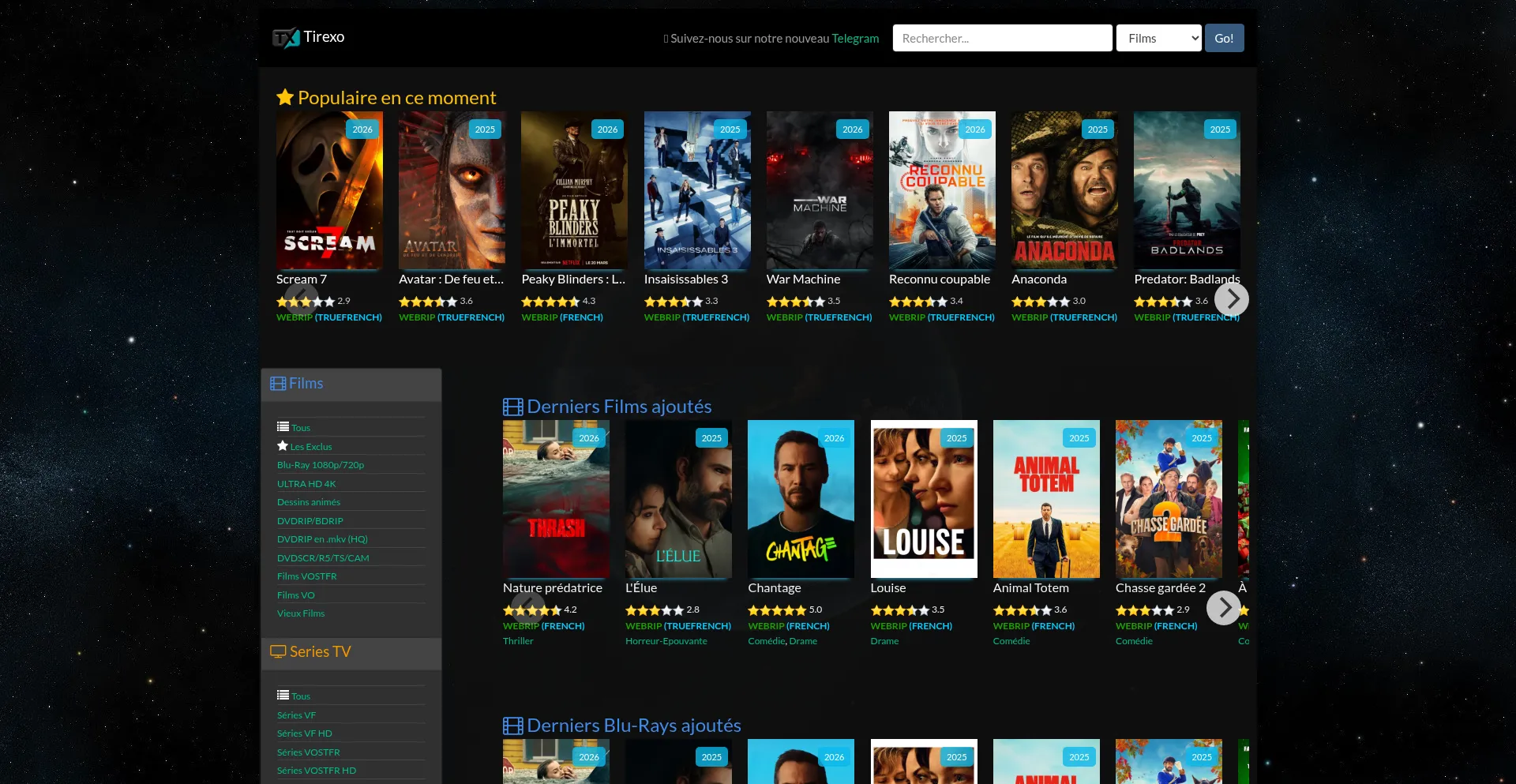Click the film icon beside Derniers Blu-Rays ajoutés
The width and height of the screenshot is (1516, 784).
click(513, 726)
